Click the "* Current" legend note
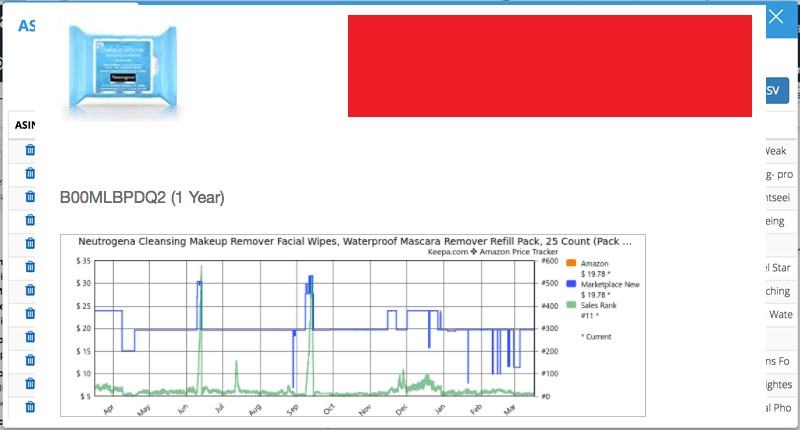Screen dimensions: 800x430 [x=596, y=337]
